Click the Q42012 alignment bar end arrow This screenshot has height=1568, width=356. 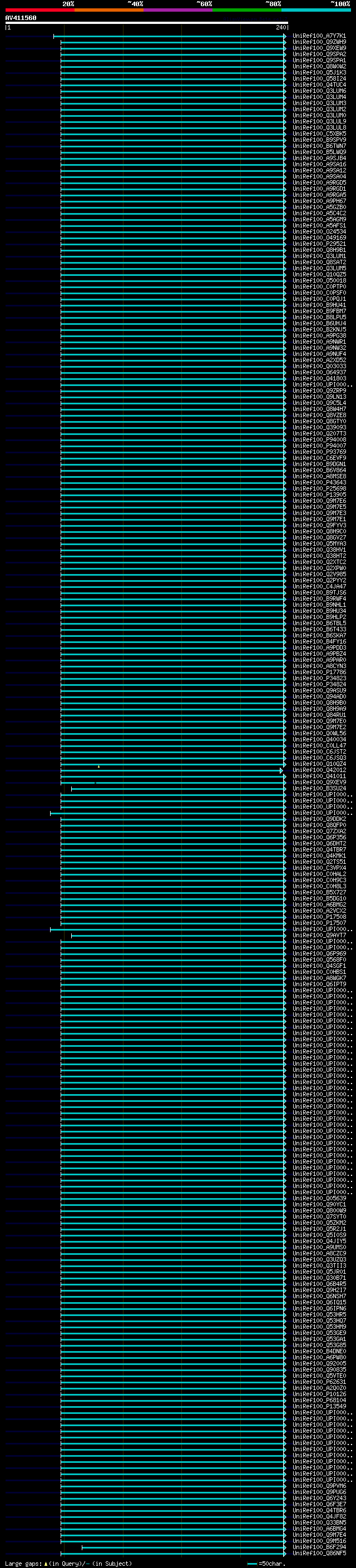[x=282, y=770]
